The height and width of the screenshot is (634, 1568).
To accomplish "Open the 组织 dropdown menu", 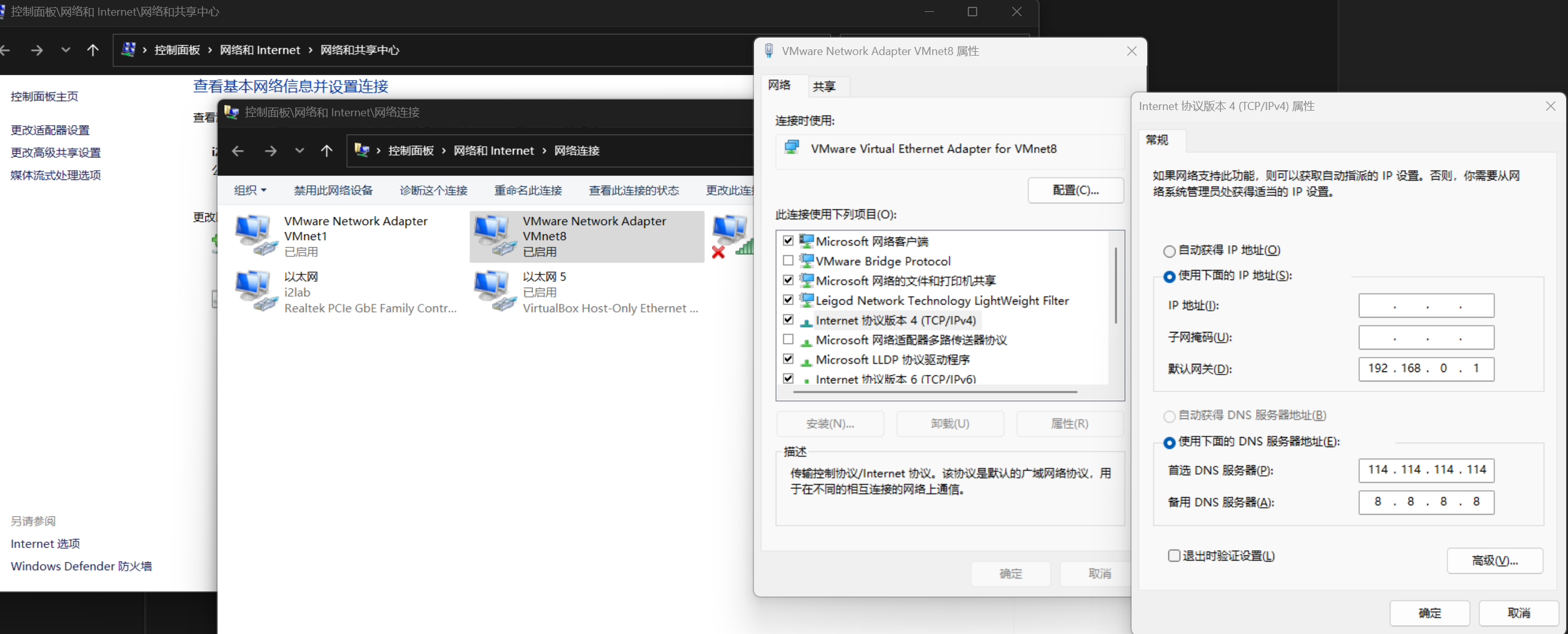I will coord(250,190).
